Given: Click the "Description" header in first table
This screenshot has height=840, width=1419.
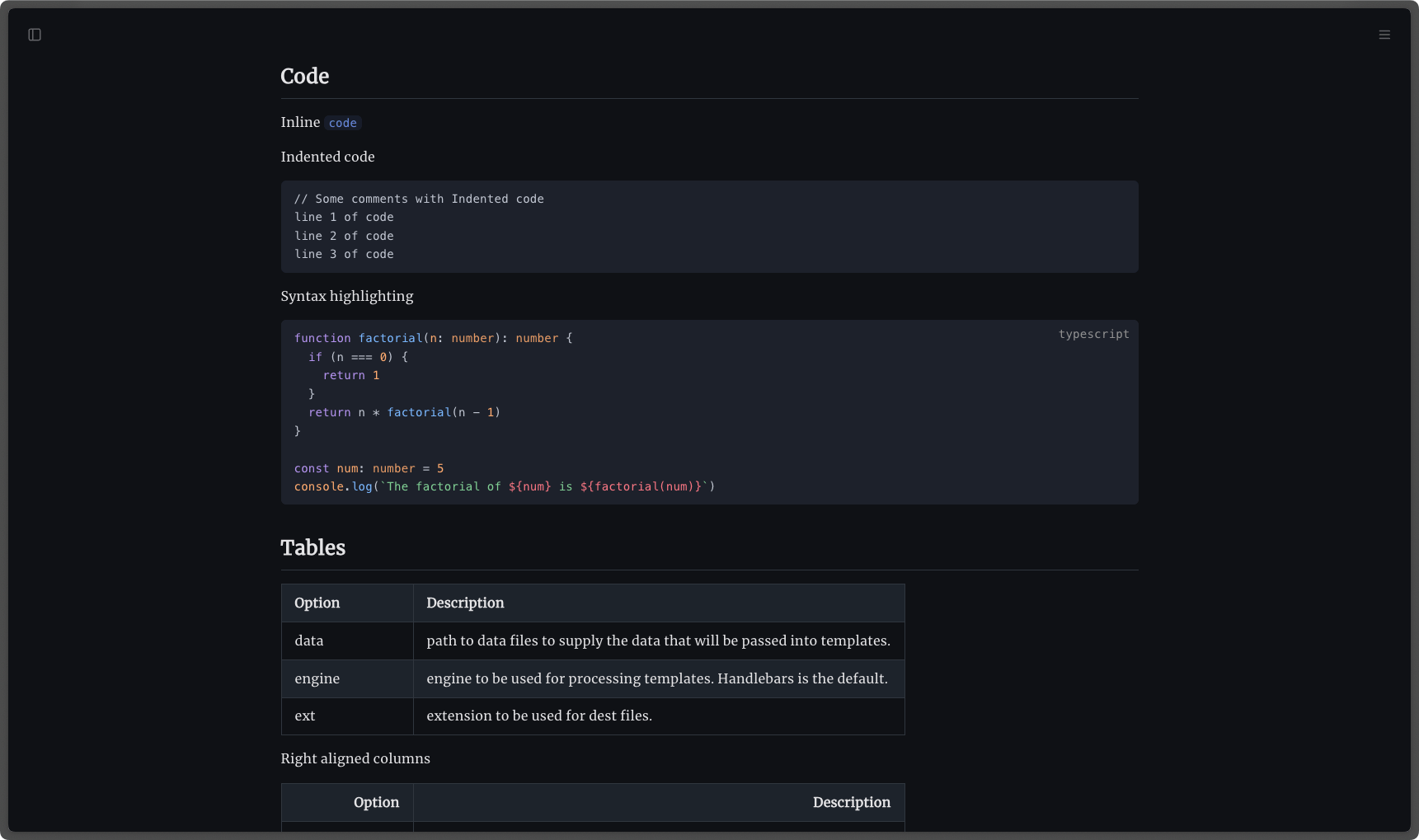Looking at the screenshot, I should point(465,603).
